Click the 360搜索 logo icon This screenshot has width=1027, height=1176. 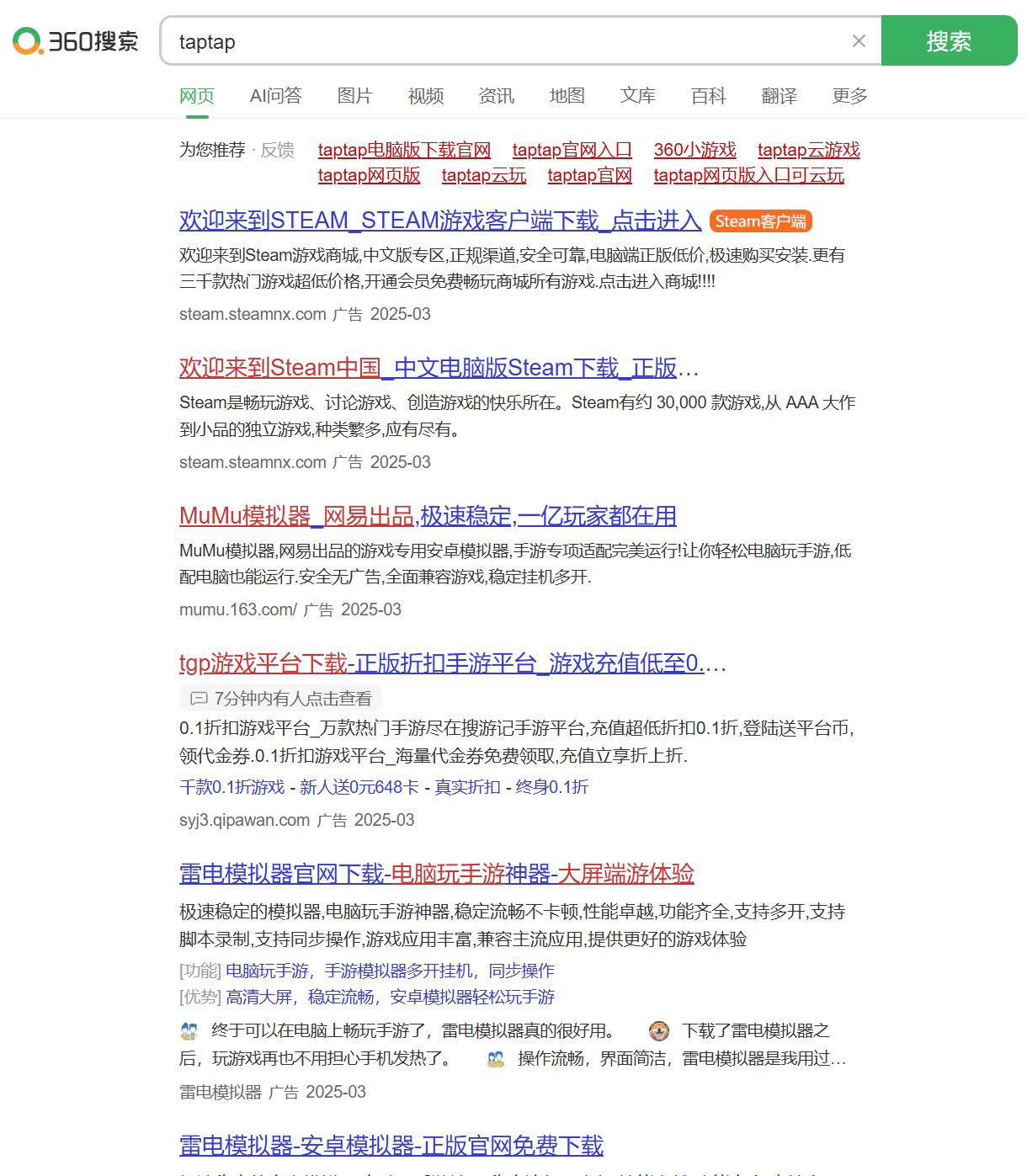coord(28,40)
